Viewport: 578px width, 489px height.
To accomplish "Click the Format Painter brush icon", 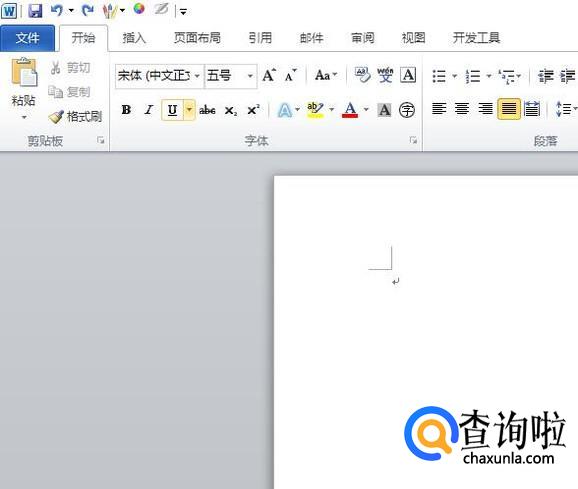I will click(56, 116).
